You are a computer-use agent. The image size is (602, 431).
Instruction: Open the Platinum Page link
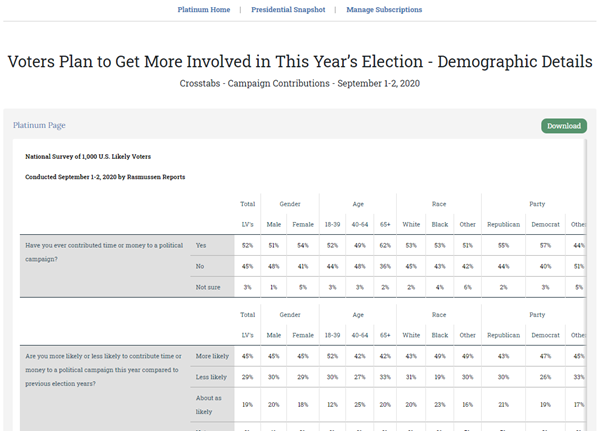tap(39, 125)
